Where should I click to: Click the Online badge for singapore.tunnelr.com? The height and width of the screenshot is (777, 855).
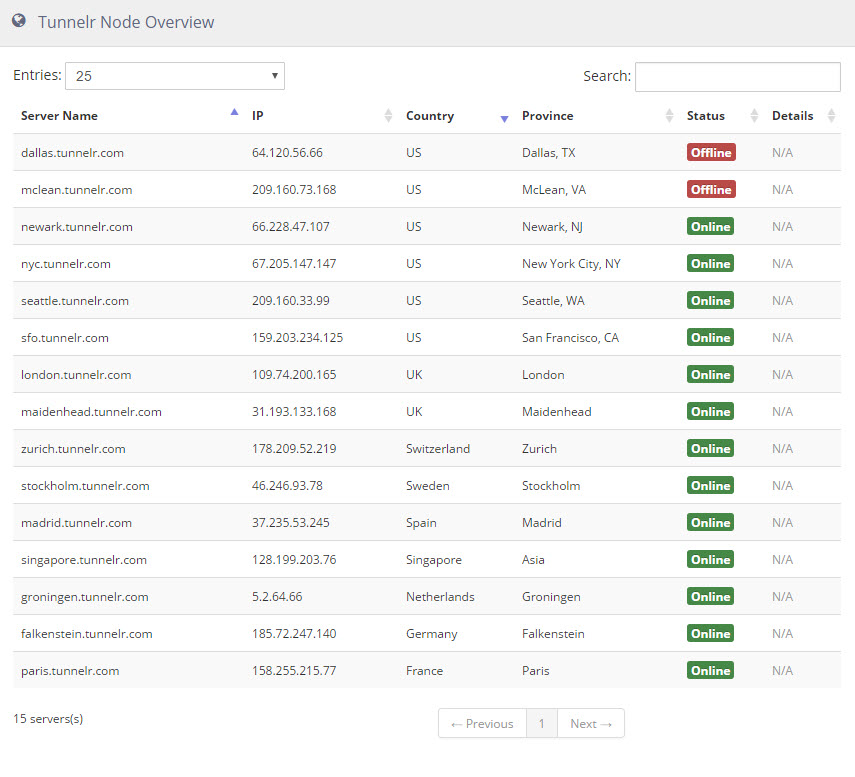tap(710, 560)
